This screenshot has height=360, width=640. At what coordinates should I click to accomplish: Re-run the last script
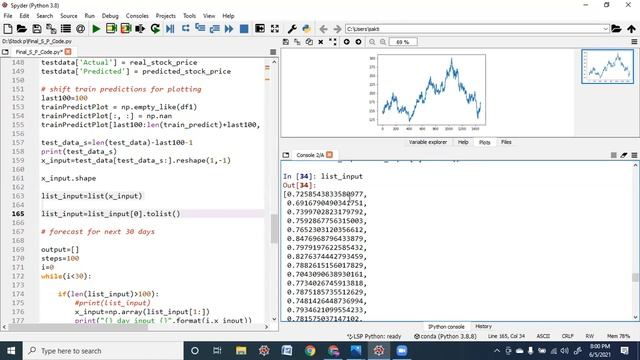155,29
